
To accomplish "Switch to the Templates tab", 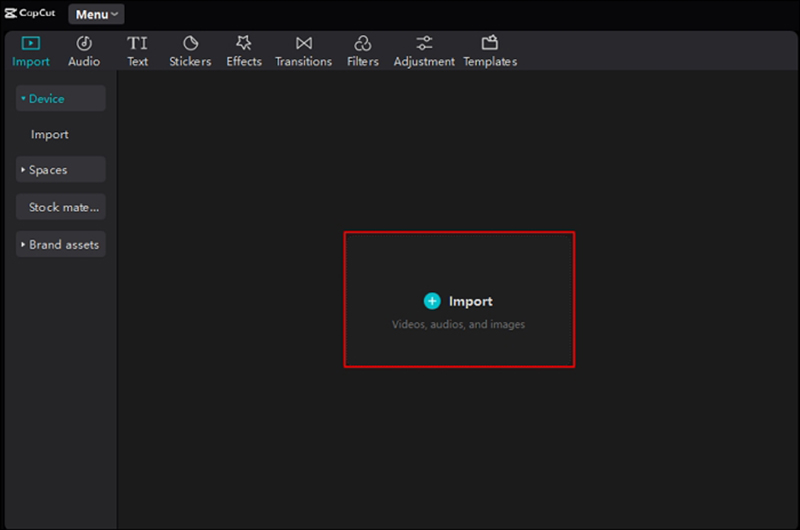I will (489, 44).
